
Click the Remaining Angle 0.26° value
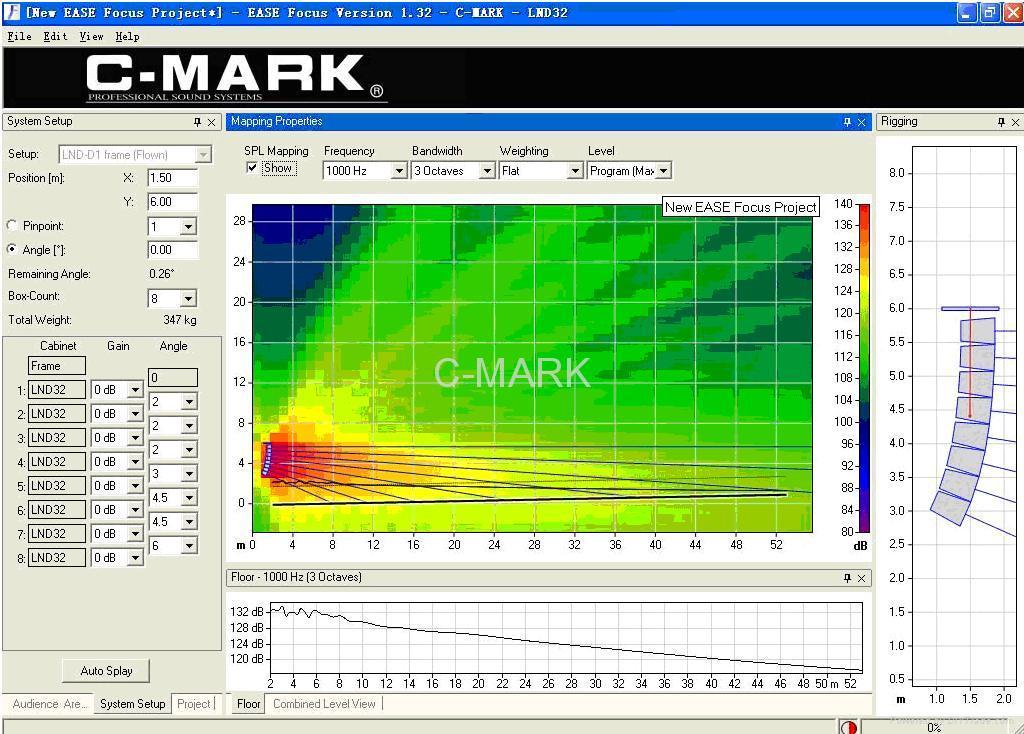pyautogui.click(x=162, y=274)
